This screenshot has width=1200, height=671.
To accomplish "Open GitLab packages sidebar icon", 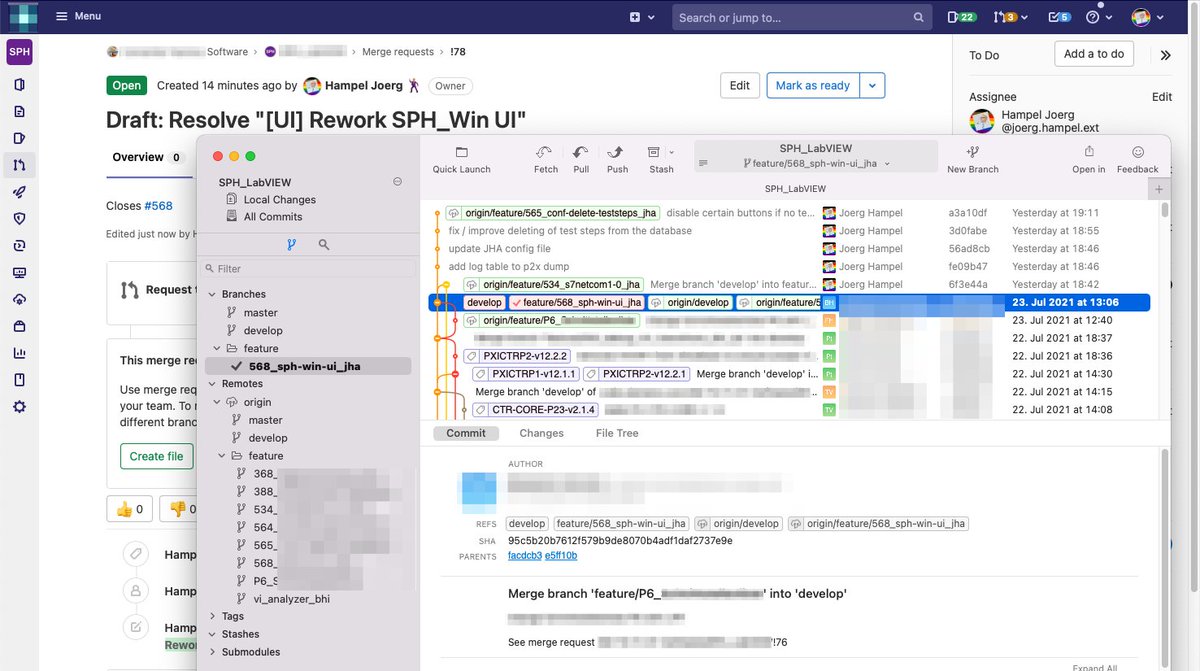I will coord(19,326).
